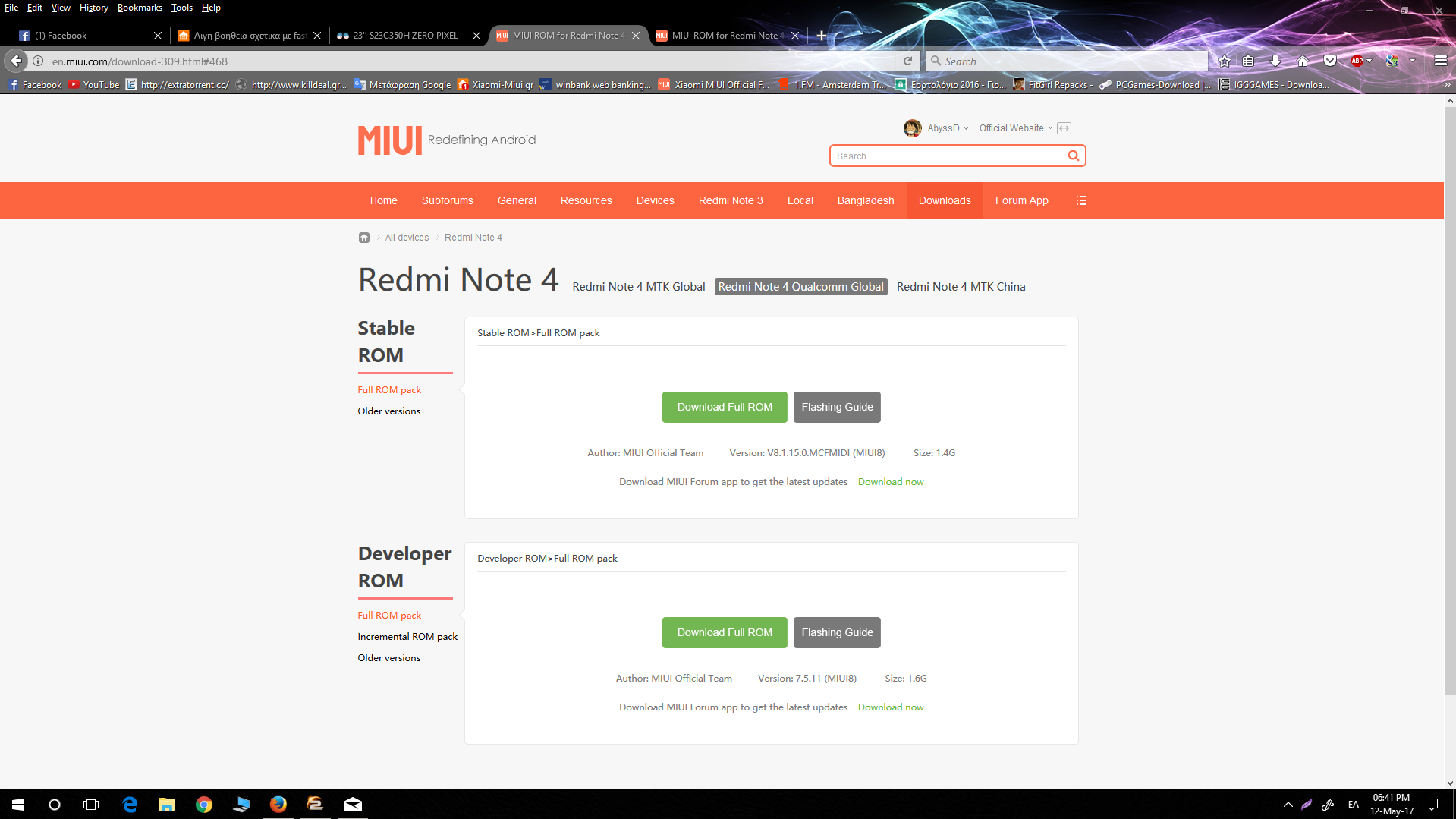Expand the AbyssD user dropdown
This screenshot has height=819, width=1456.
click(966, 128)
